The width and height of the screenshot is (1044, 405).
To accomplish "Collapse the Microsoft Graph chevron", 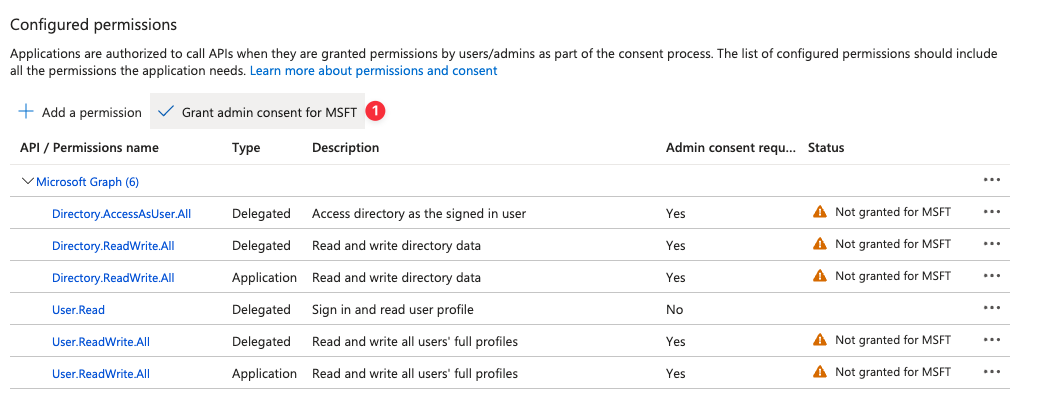I will tap(28, 181).
